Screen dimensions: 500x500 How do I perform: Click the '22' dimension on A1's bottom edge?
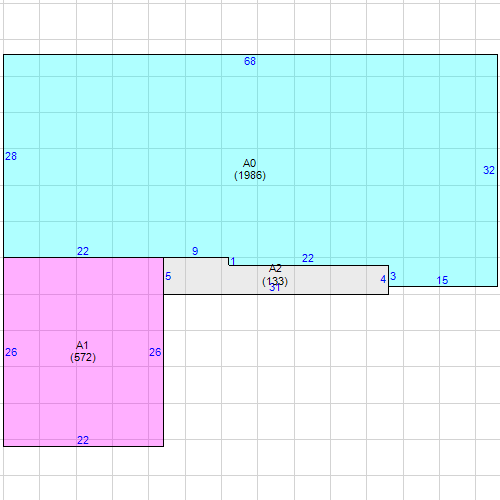pos(83,440)
